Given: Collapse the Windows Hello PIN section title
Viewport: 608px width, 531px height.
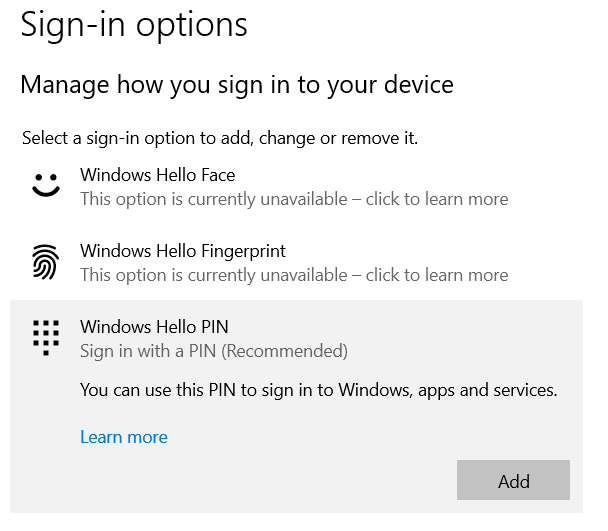Looking at the screenshot, I should [154, 327].
